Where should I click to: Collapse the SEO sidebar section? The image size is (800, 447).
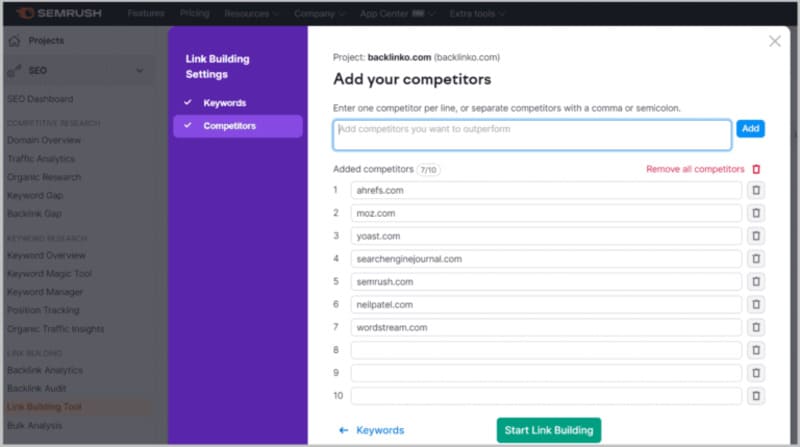(x=139, y=70)
